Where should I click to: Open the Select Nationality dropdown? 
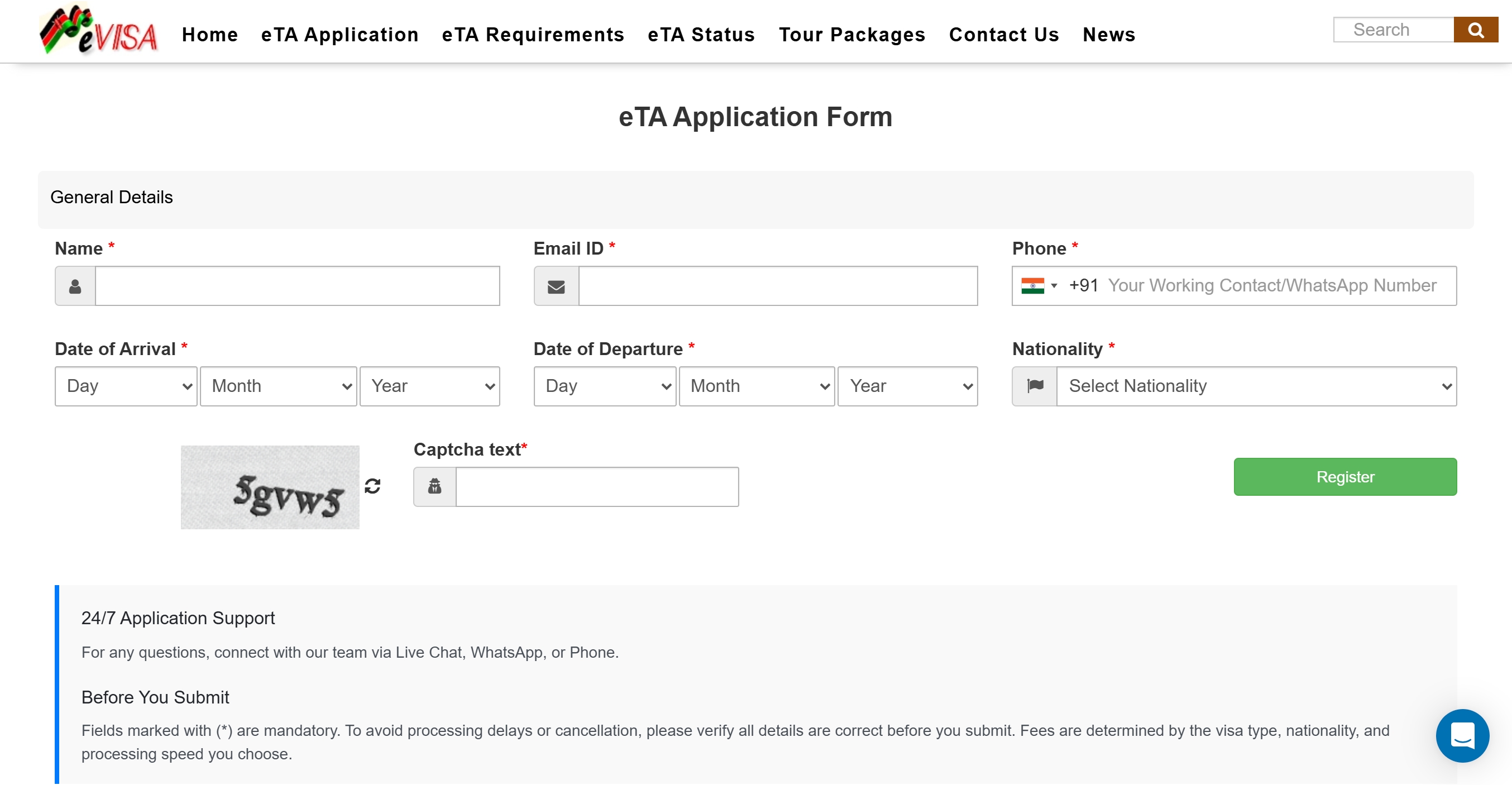tap(1256, 386)
